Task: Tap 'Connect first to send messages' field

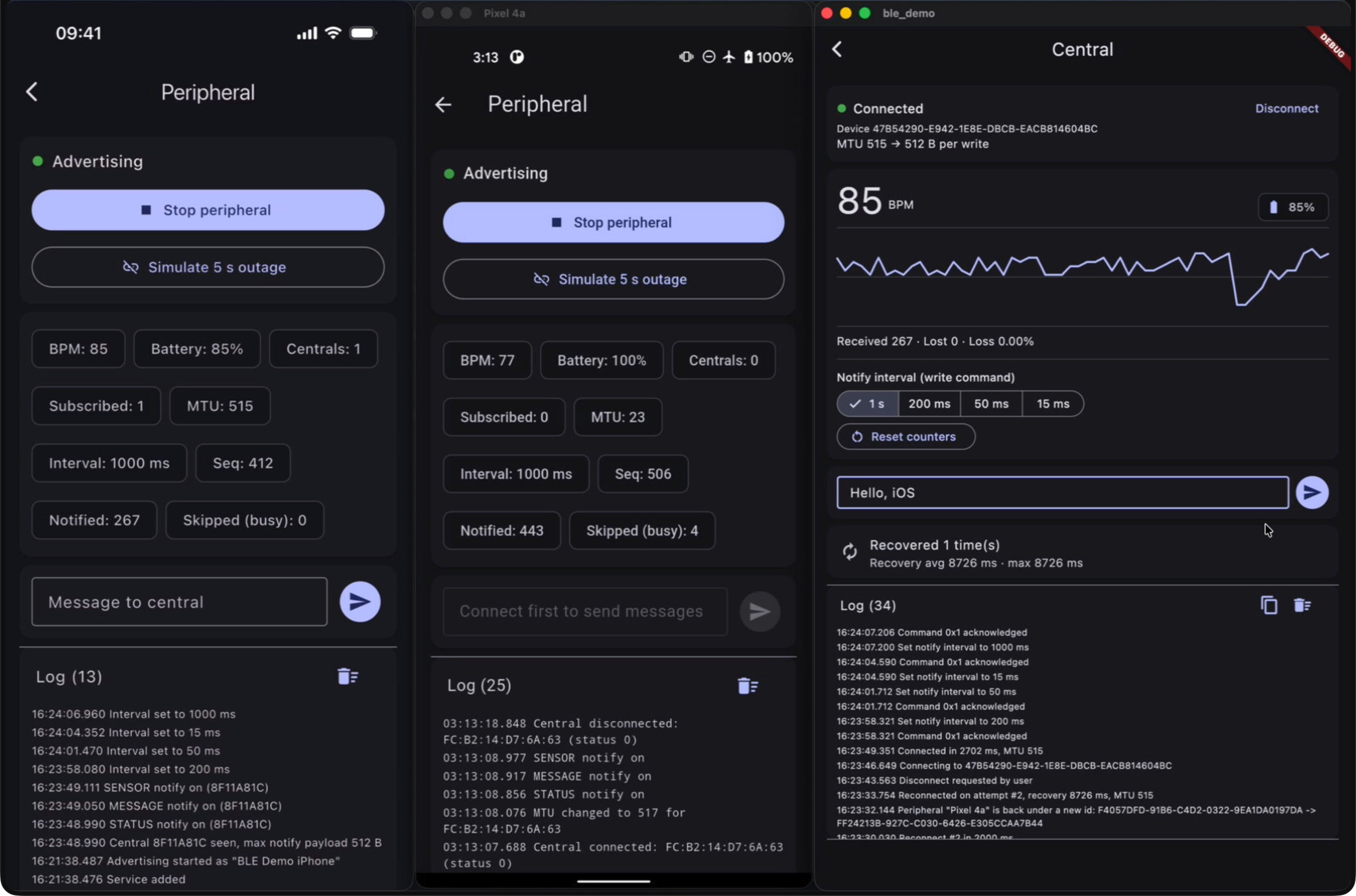Action: (586, 612)
